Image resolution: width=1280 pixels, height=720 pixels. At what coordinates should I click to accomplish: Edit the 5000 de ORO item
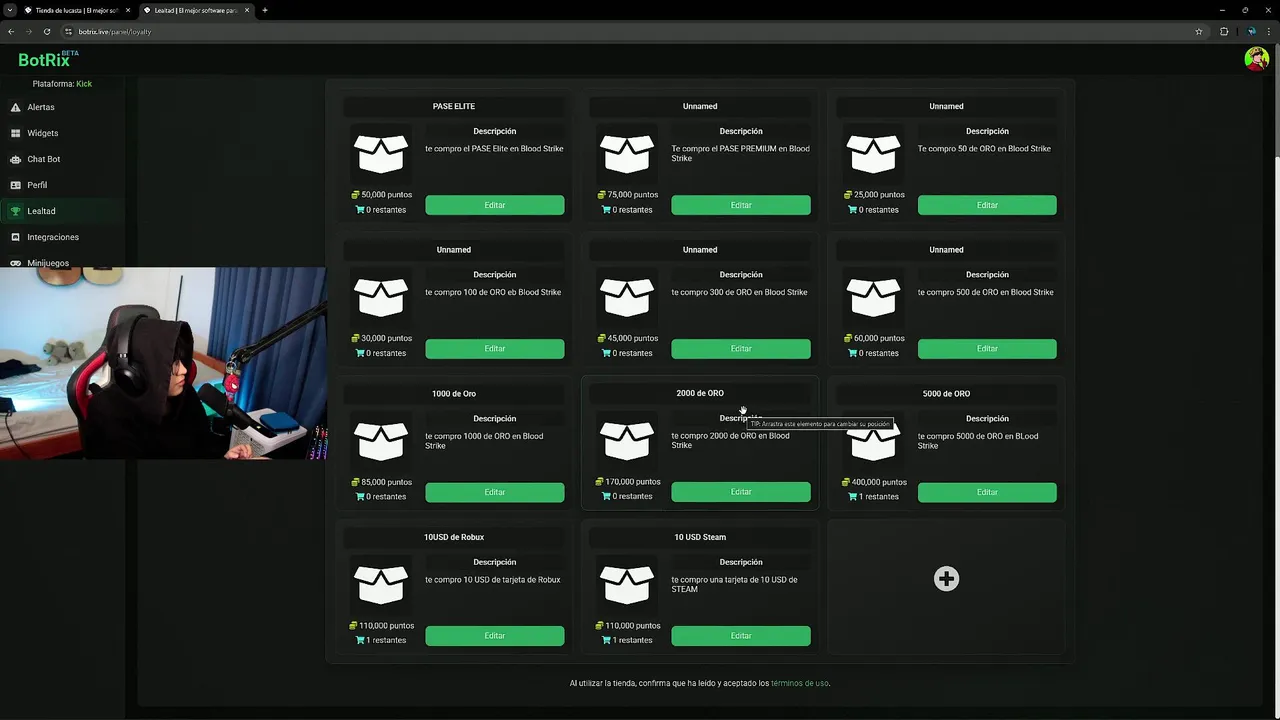987,492
